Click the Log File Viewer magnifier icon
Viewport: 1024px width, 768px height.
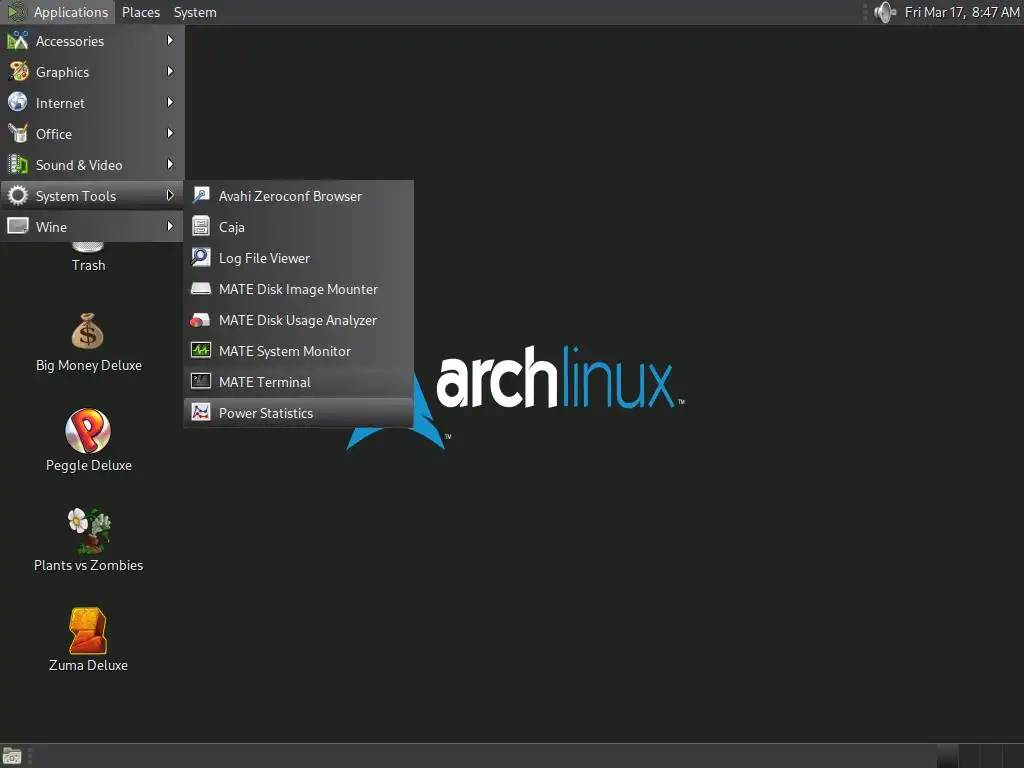pyautogui.click(x=200, y=257)
